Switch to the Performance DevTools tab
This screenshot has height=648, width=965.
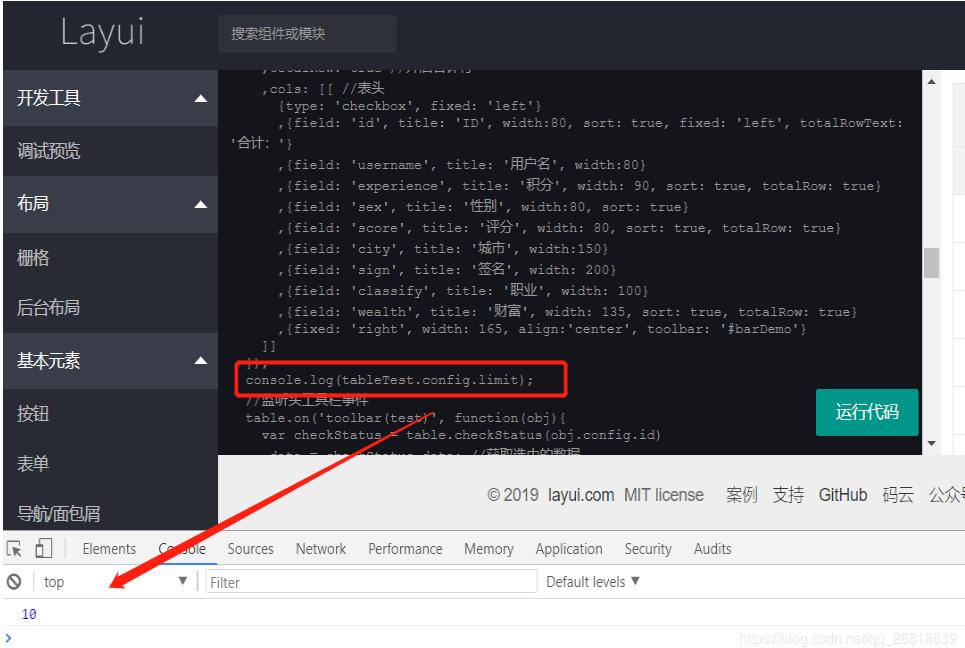(x=405, y=549)
